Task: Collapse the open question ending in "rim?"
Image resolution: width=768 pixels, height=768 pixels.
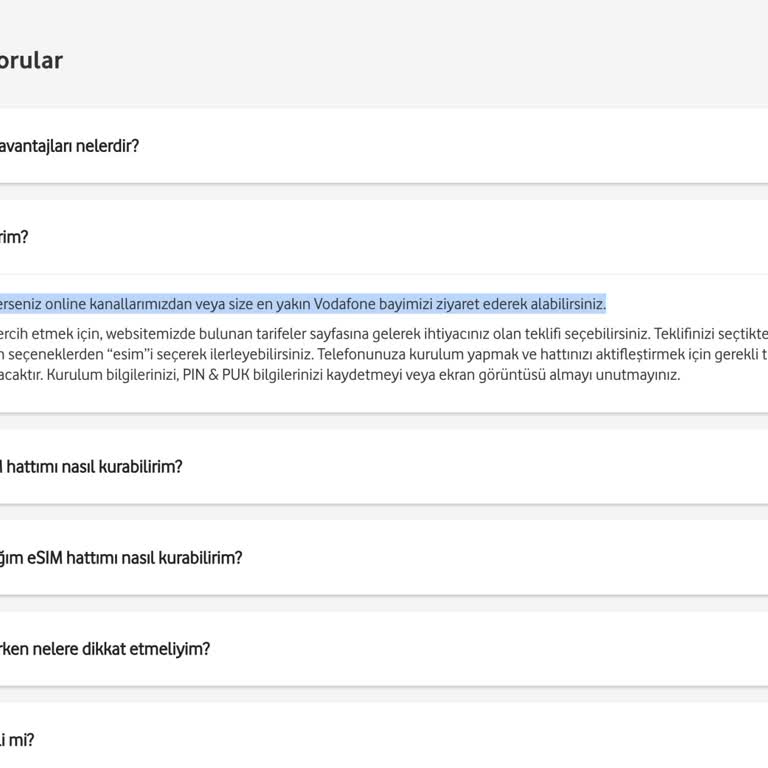Action: coord(15,237)
